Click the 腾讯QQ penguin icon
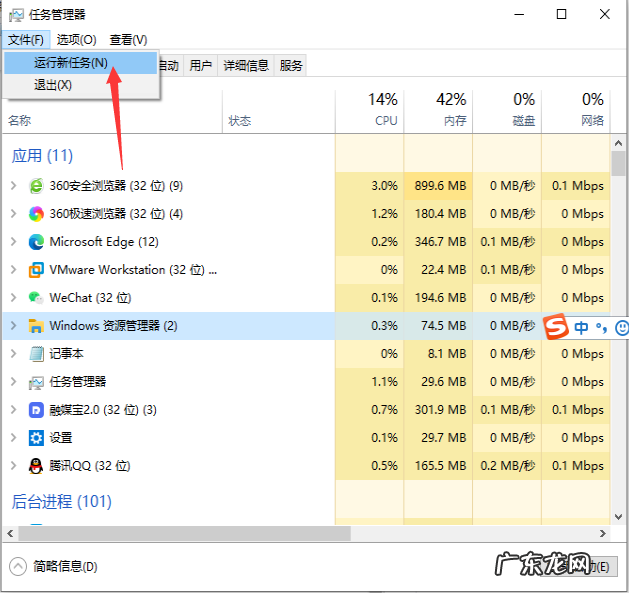The image size is (629, 593). [36, 466]
